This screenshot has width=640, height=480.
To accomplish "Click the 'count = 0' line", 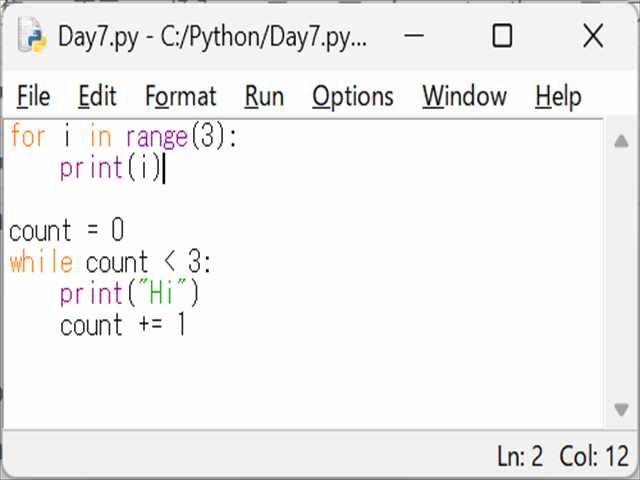I will pos(66,231).
